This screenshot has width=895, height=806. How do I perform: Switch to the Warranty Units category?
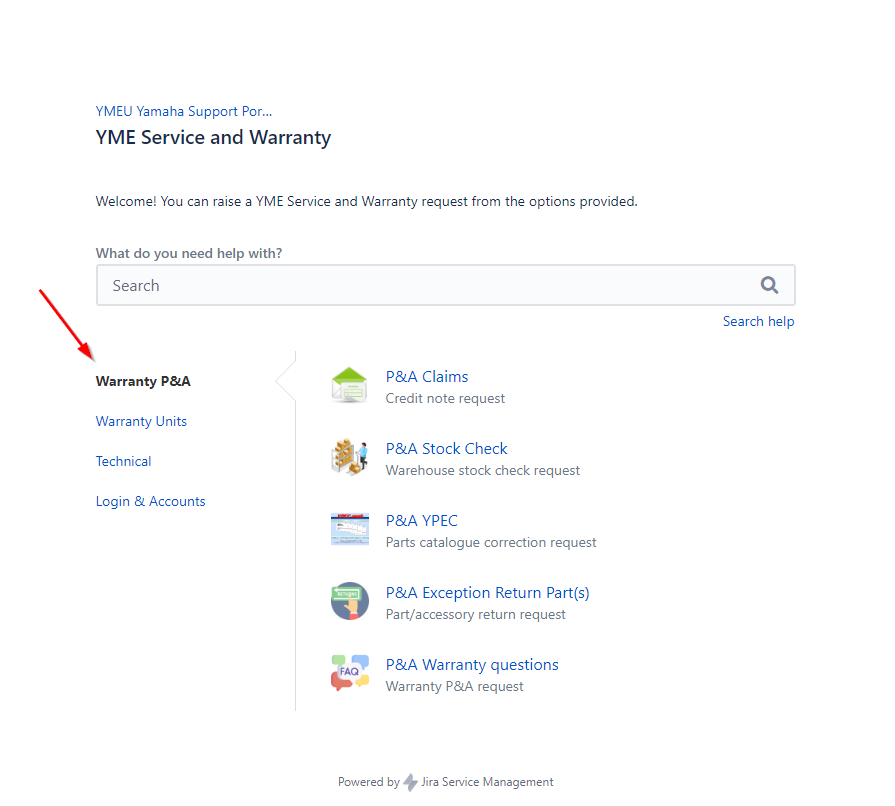pyautogui.click(x=141, y=421)
